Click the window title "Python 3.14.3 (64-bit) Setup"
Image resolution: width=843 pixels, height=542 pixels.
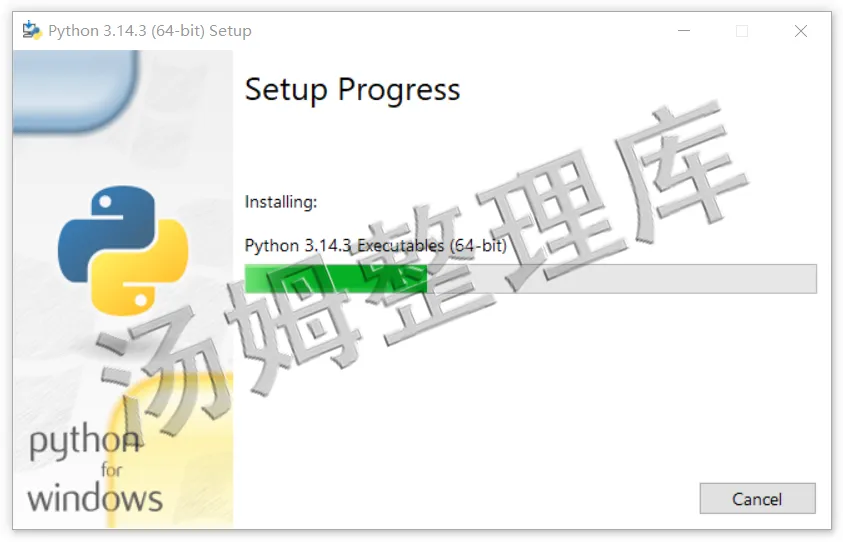[x=150, y=31]
